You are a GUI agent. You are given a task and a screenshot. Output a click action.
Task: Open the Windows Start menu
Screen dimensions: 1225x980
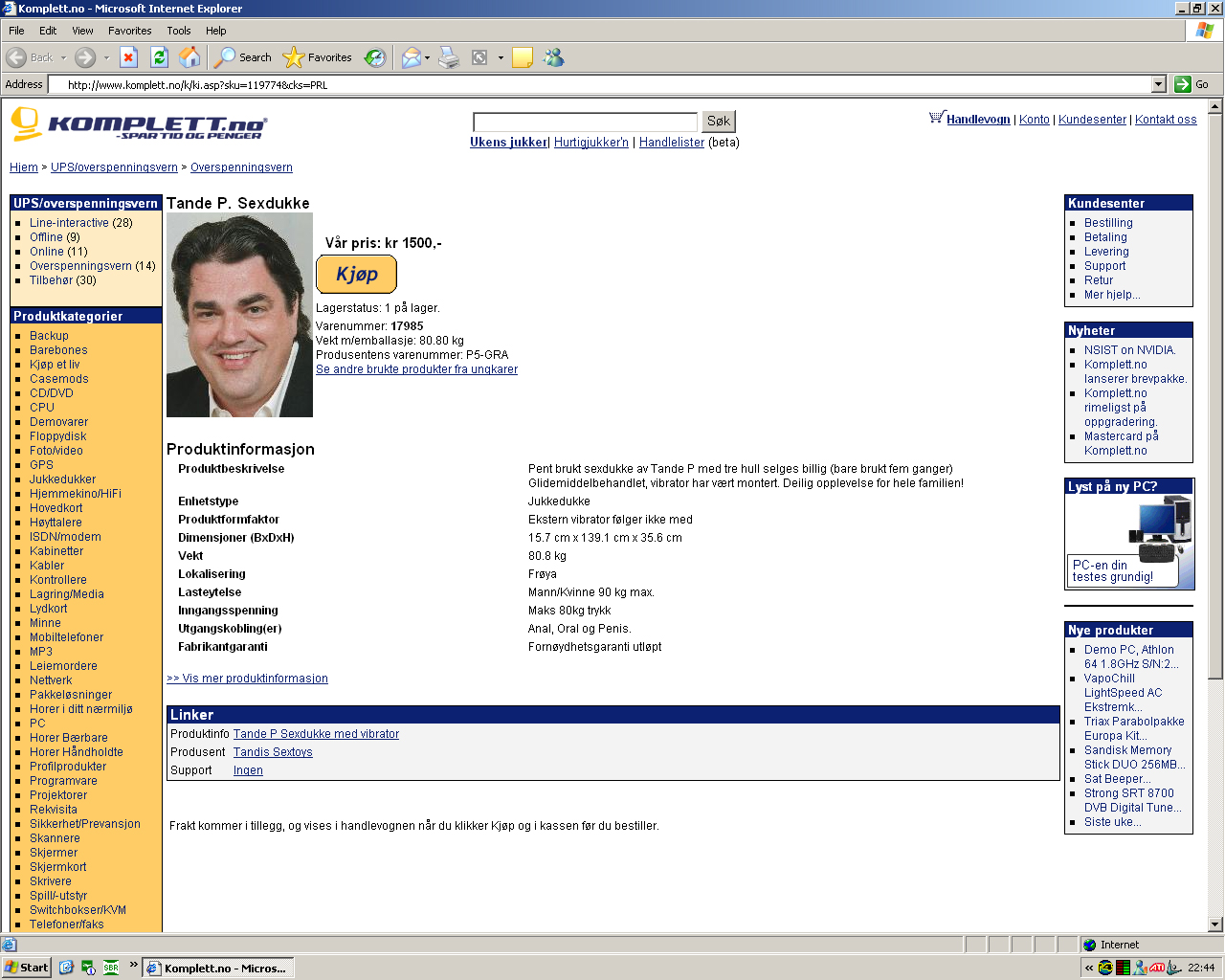pyautogui.click(x=26, y=968)
